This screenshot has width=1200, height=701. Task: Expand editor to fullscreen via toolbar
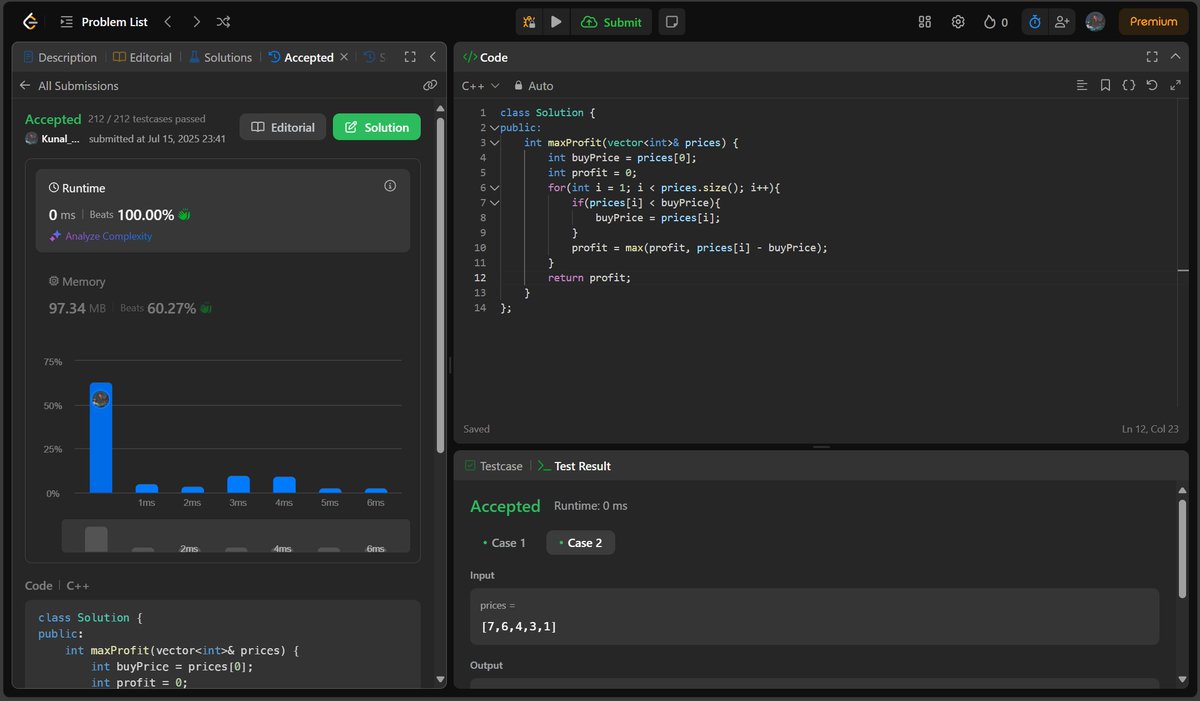click(1175, 86)
